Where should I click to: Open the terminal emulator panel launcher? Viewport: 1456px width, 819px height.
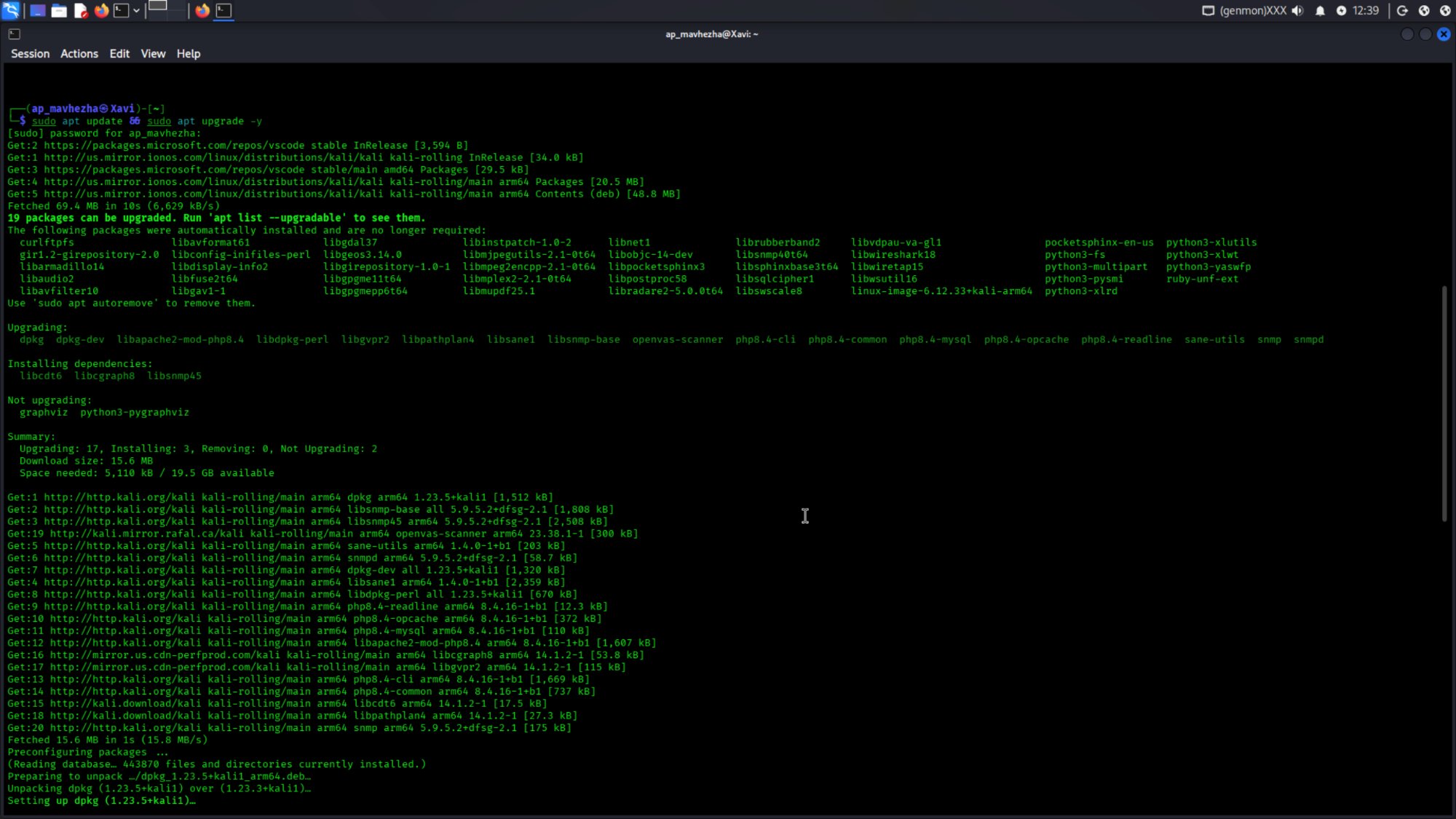coord(122,10)
